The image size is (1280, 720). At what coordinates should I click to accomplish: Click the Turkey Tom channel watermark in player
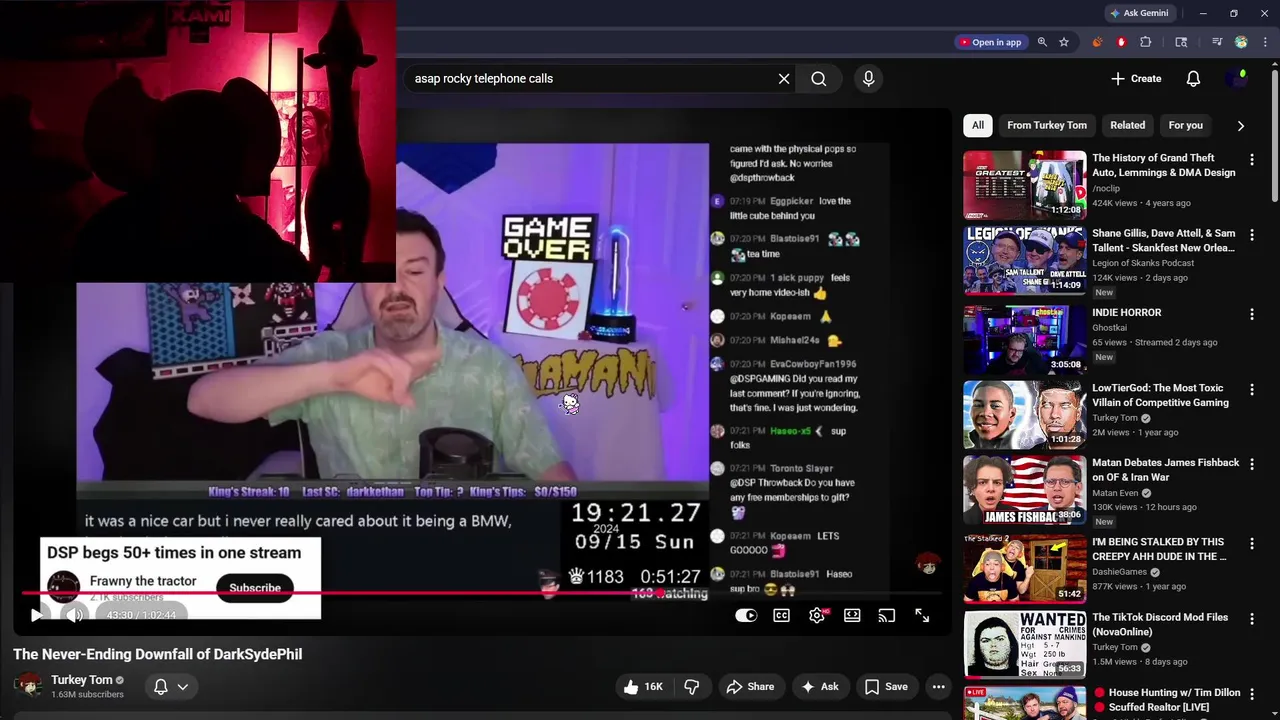tap(928, 564)
